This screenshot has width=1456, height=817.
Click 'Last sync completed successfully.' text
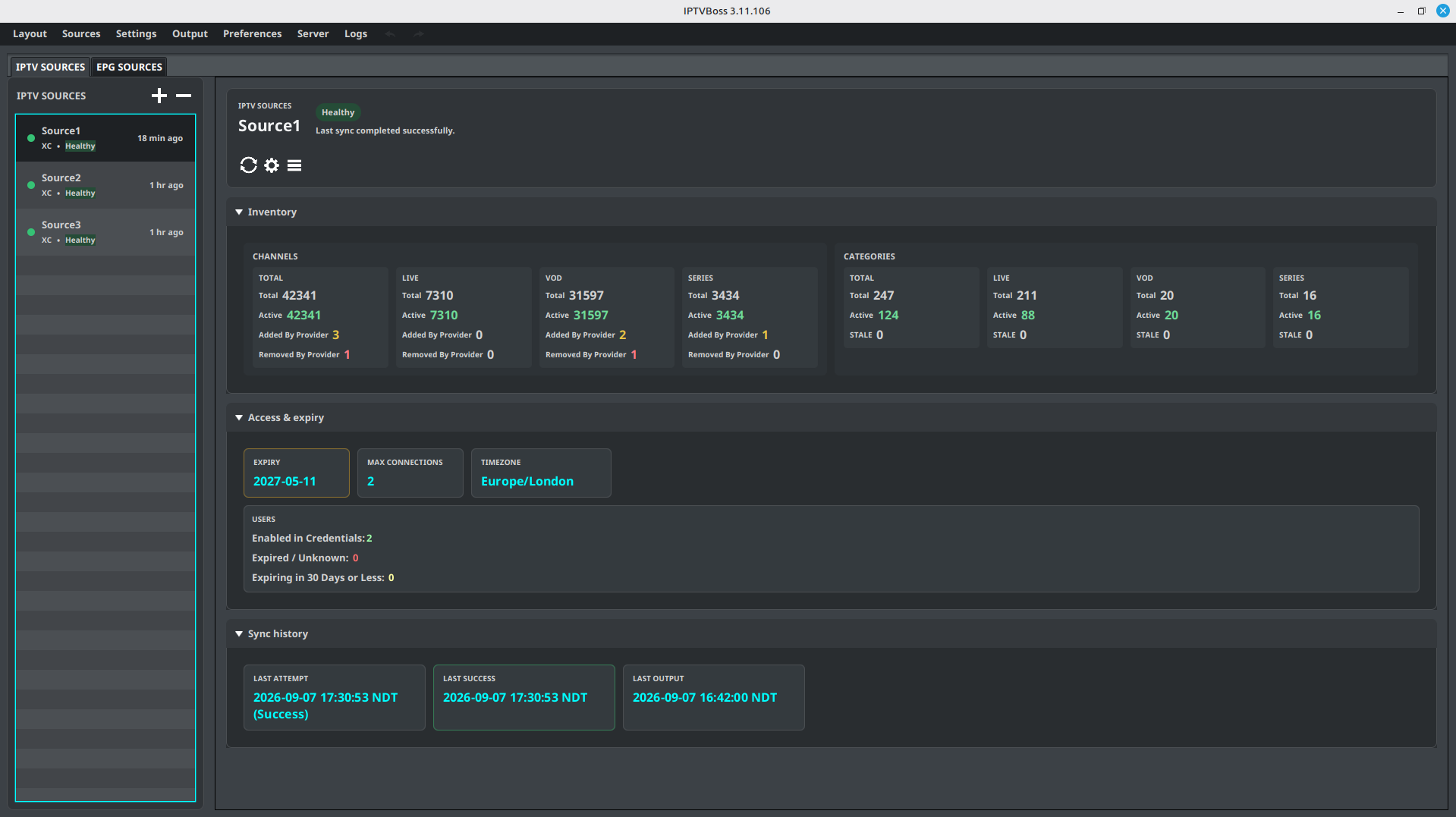(385, 130)
